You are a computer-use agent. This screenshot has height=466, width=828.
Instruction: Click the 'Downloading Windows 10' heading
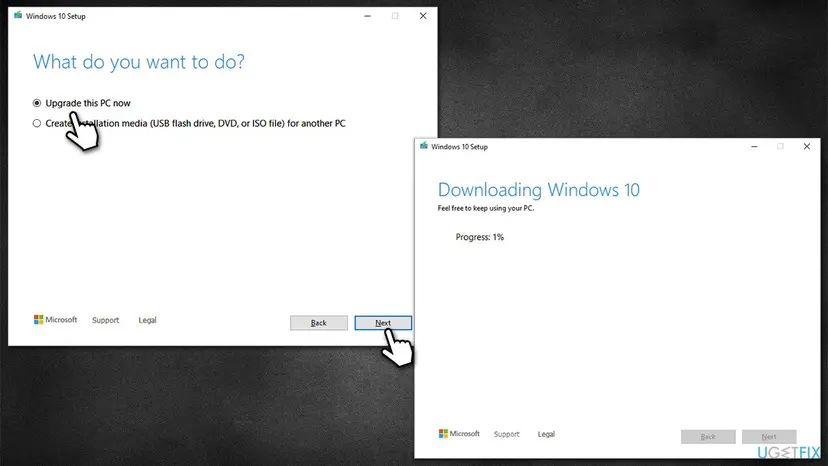[x=539, y=190]
